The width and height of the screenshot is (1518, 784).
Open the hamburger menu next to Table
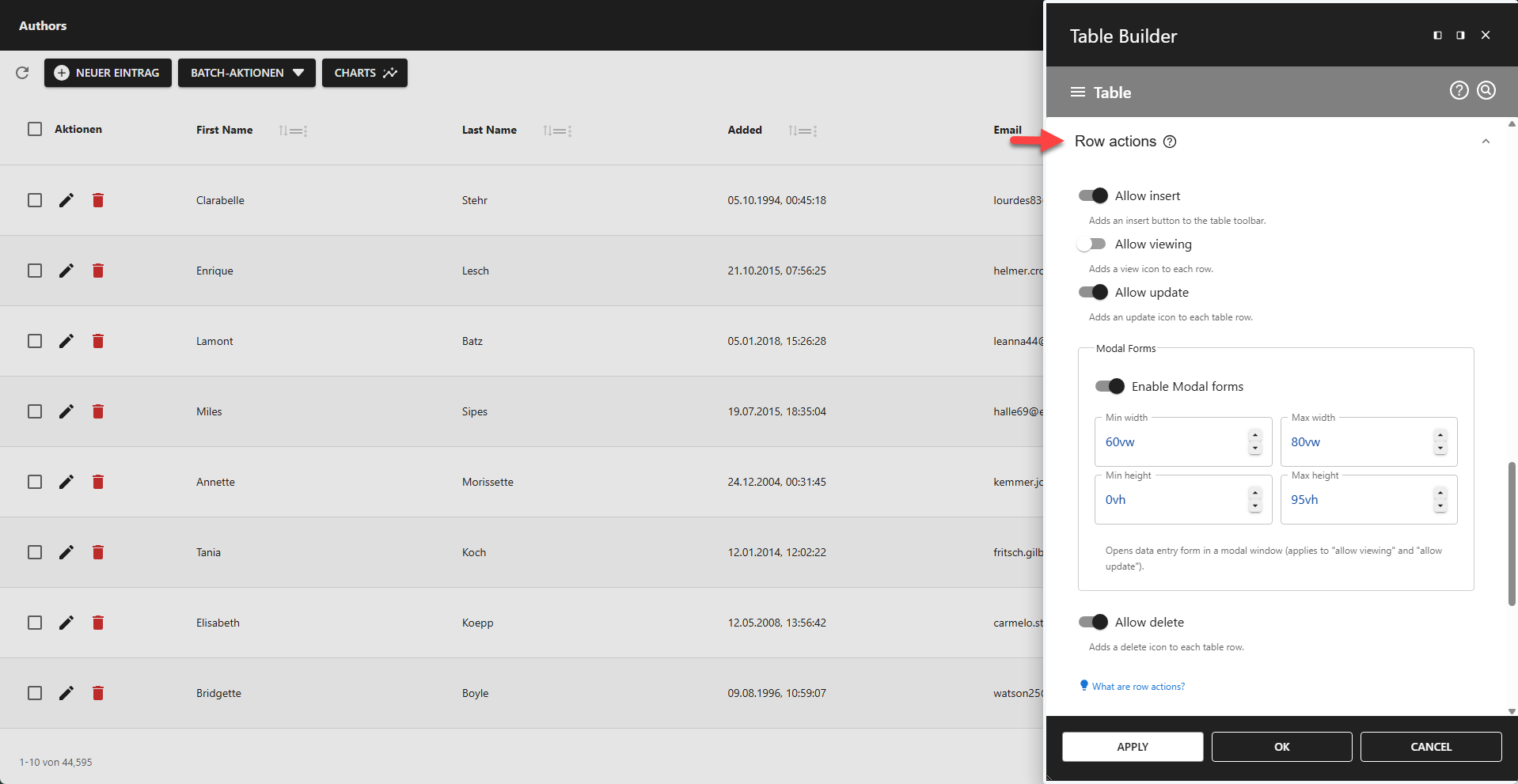tap(1077, 92)
